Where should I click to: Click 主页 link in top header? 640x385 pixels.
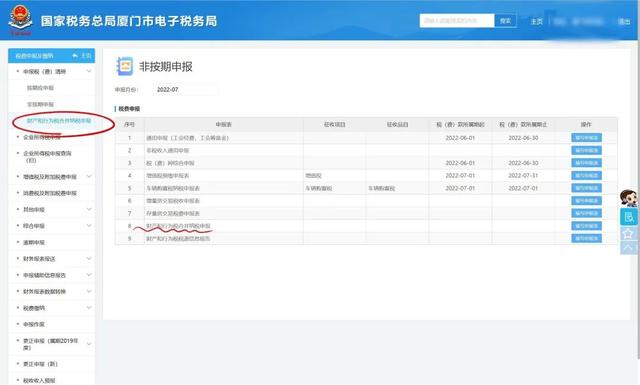(x=536, y=21)
